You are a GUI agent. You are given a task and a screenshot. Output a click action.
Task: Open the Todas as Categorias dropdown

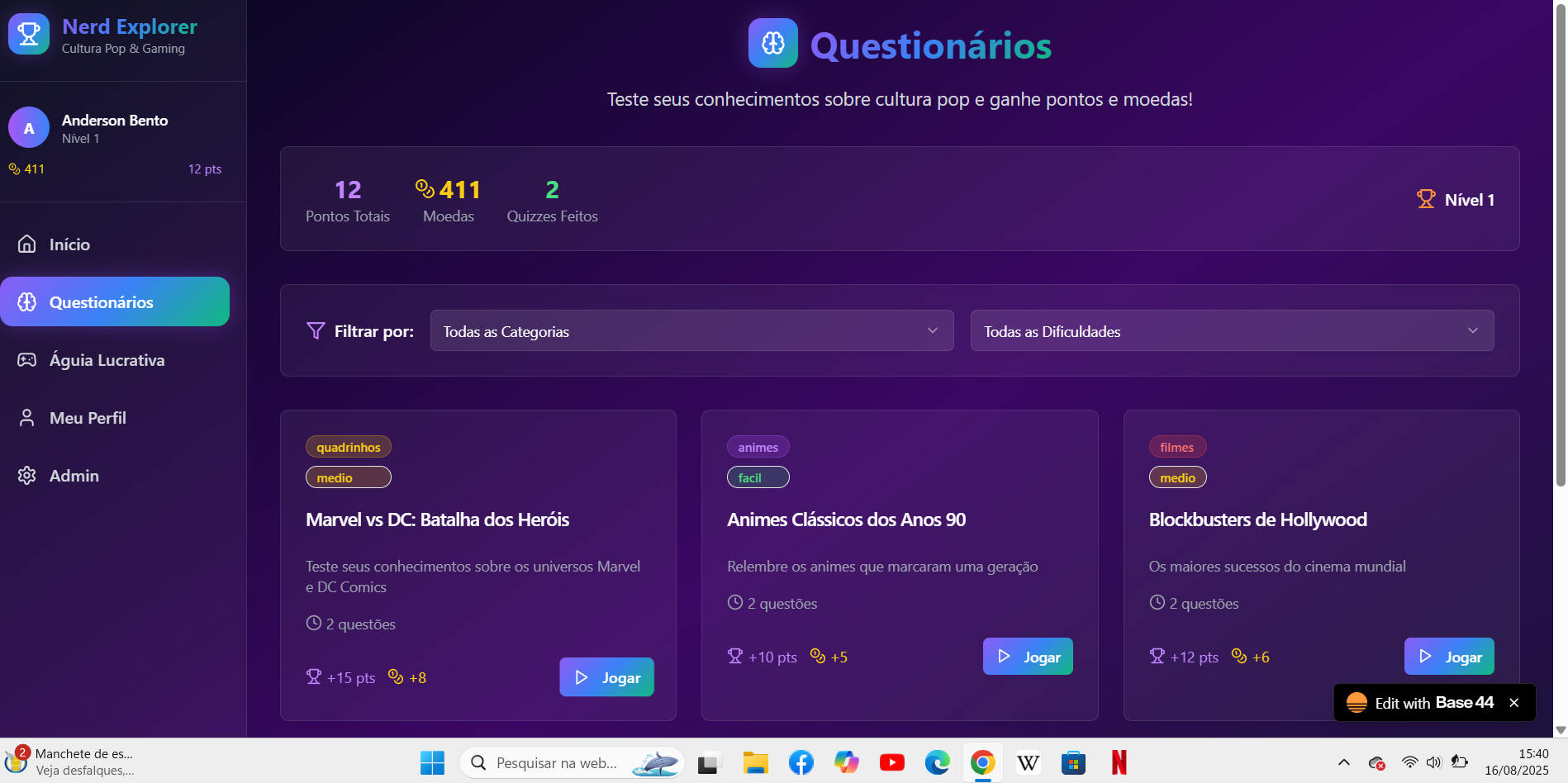pyautogui.click(x=691, y=331)
